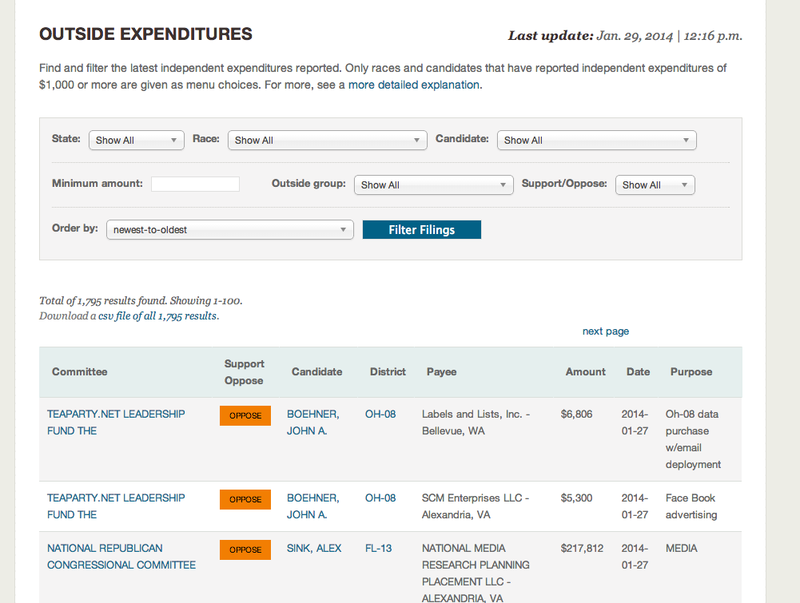Open the more detailed explanation link
The image size is (800, 603).
[414, 85]
